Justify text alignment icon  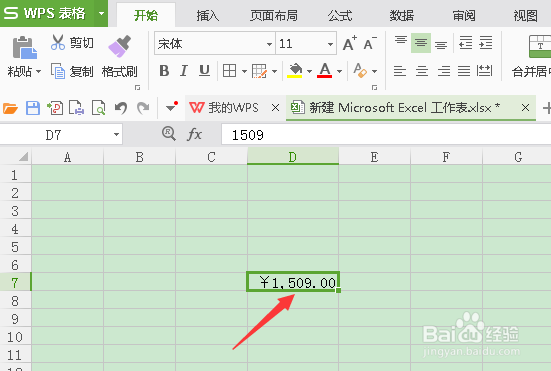(x=464, y=71)
